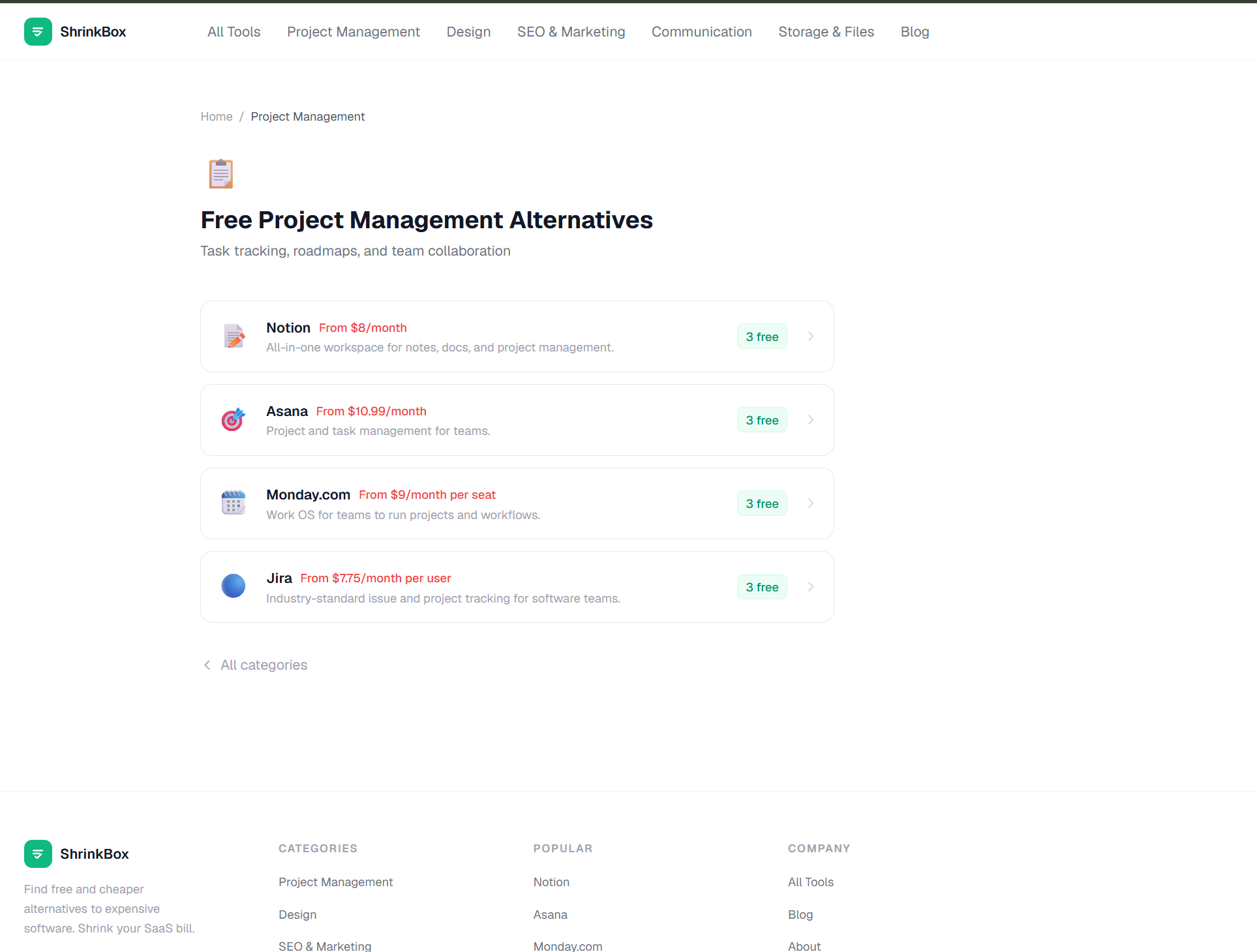Open SEO & Marketing in top navigation
This screenshot has height=952, width=1257.
tap(571, 32)
